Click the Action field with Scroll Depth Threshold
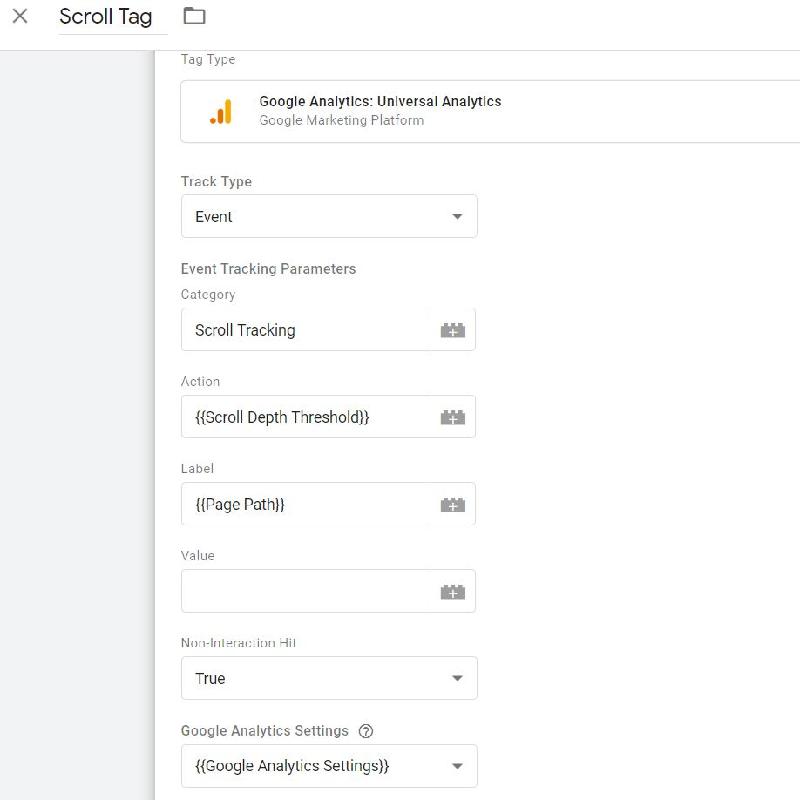800x800 pixels. 305,417
